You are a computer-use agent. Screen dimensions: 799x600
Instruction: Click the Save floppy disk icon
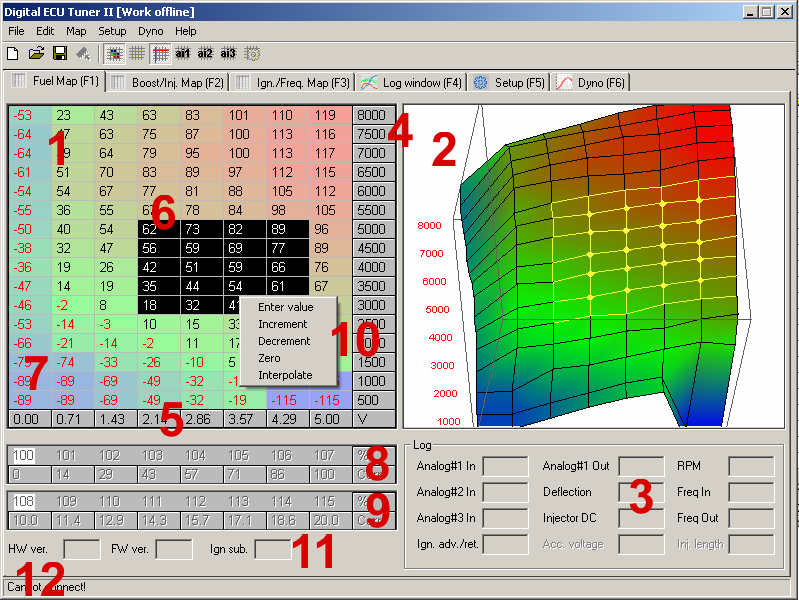(60, 53)
